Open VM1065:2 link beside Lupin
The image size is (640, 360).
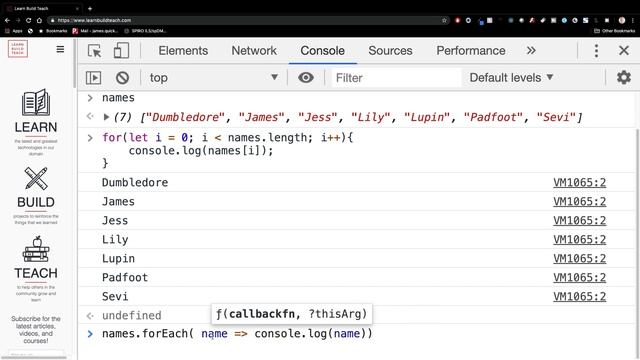[x=580, y=258]
